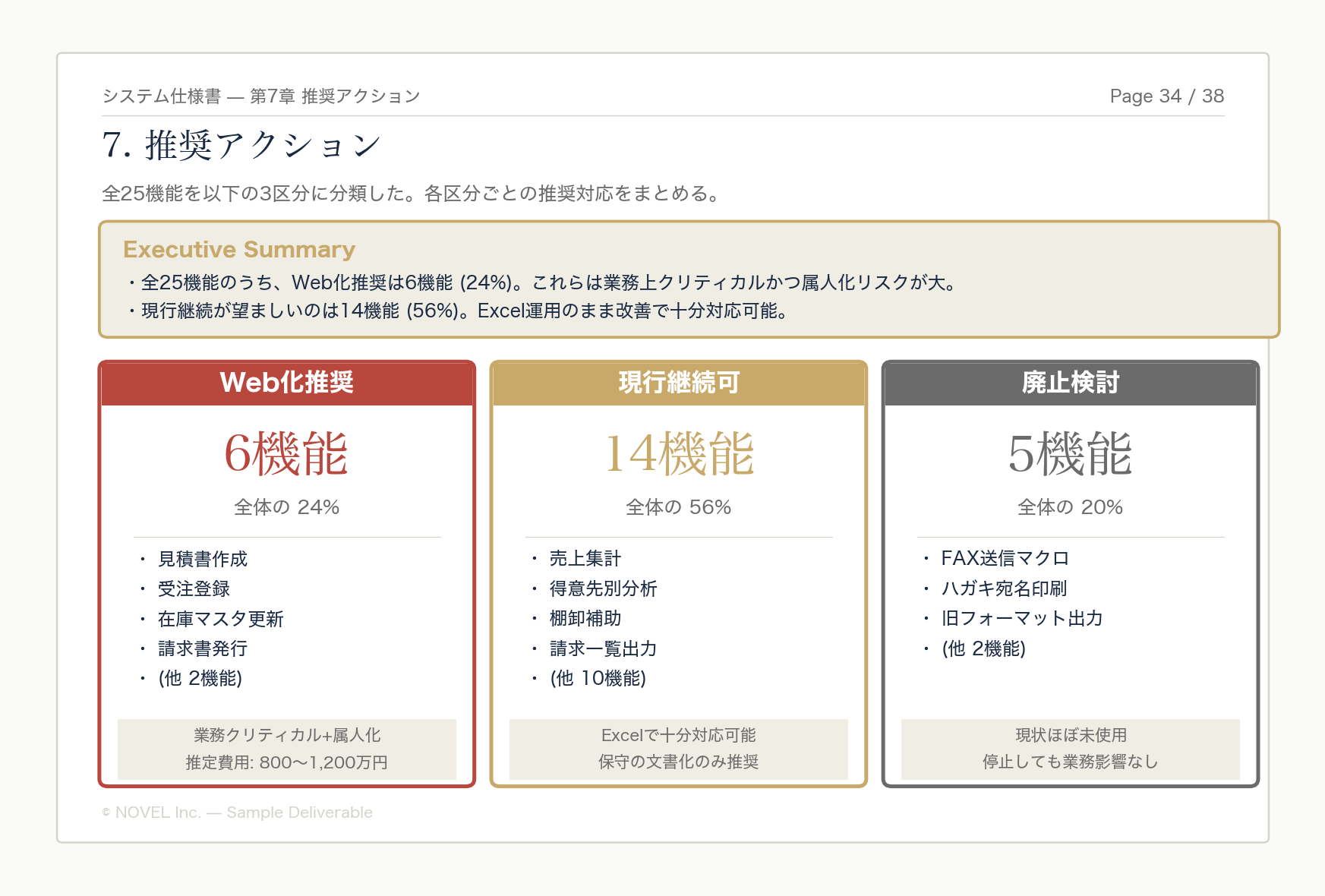The width and height of the screenshot is (1325, 896).
Task: Click the note 停止しても業務影響なし
Action: (1071, 762)
